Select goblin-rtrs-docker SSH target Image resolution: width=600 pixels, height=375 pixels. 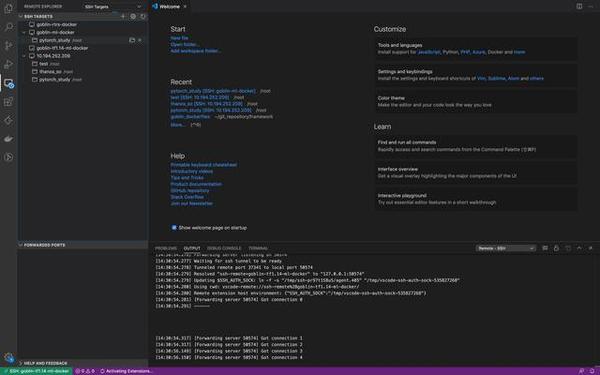[57, 24]
